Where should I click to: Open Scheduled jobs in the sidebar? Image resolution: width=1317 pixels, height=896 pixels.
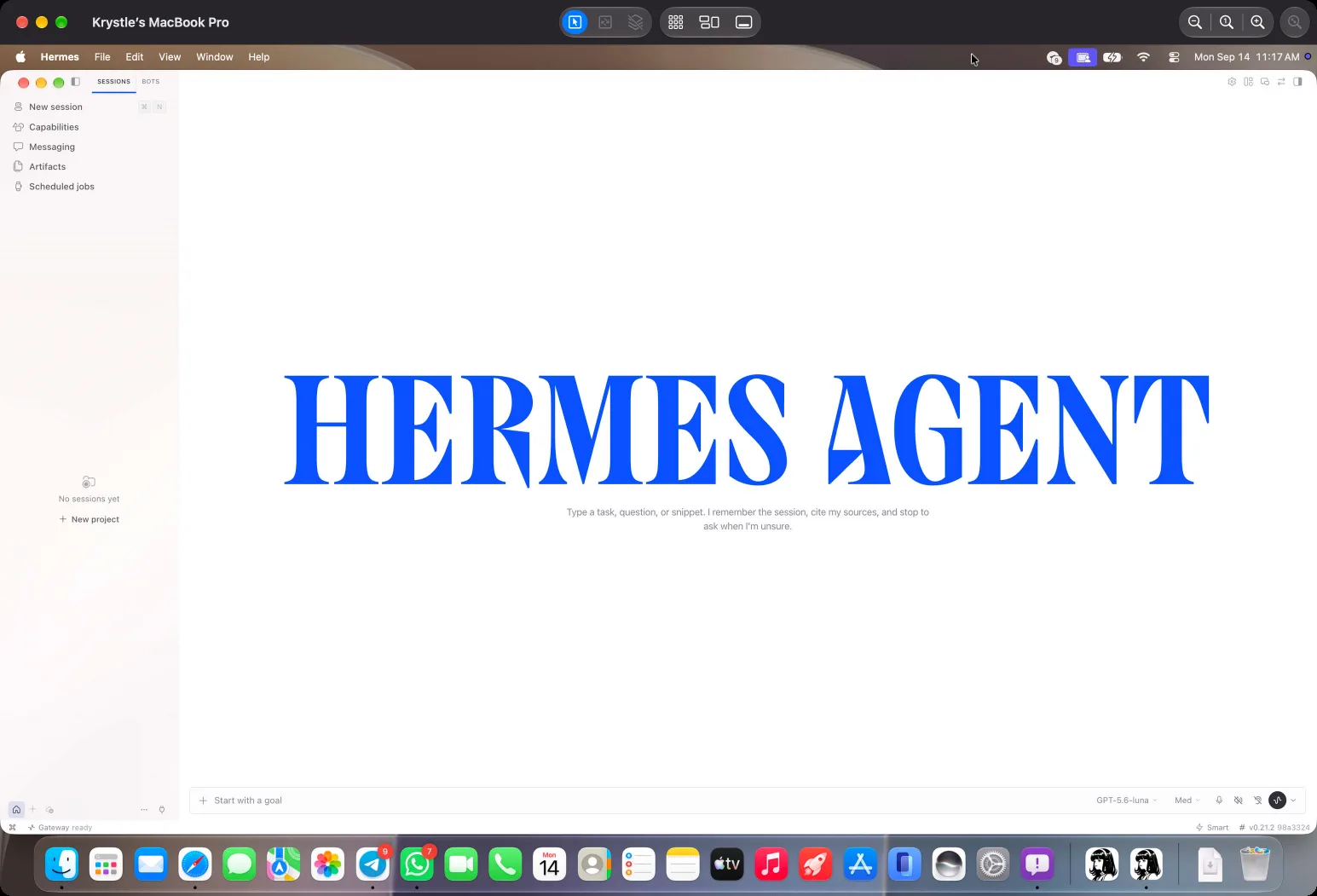pos(90,186)
